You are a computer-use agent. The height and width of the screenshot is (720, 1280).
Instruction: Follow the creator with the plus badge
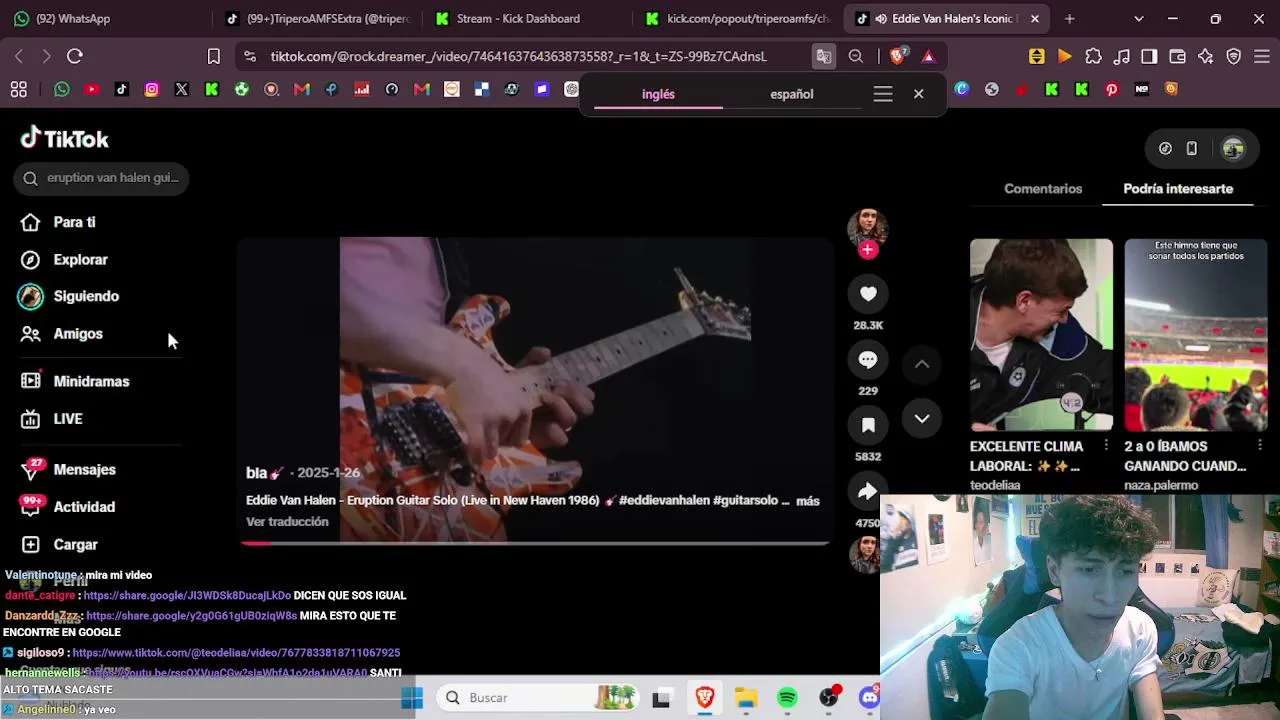[868, 249]
